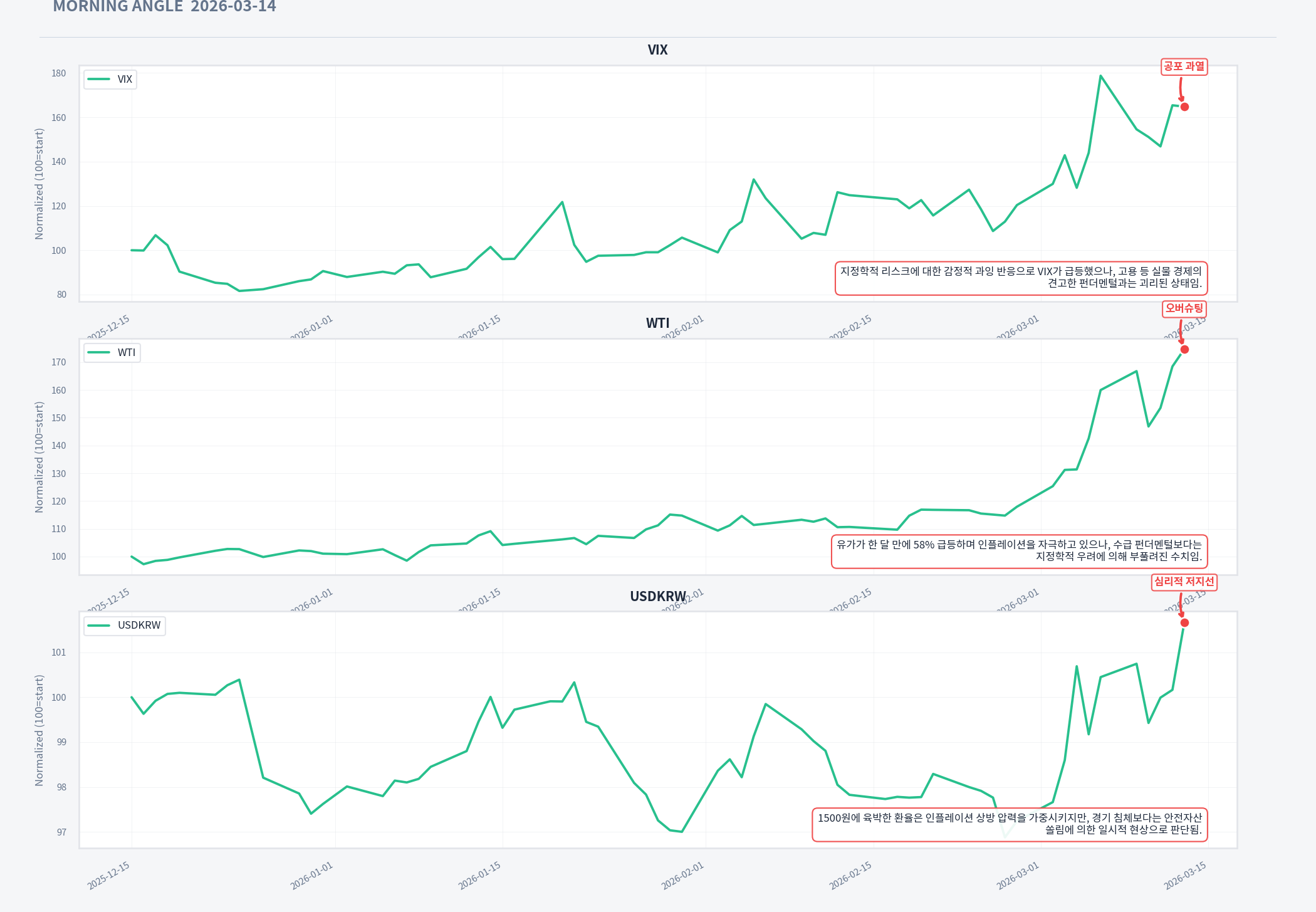Click the '오버슈팅' annotation label
The image size is (1316, 912).
[1184, 308]
